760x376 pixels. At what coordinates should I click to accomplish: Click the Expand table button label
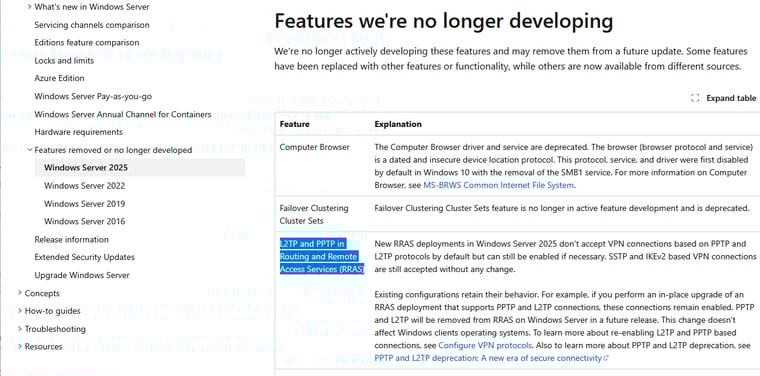point(731,98)
